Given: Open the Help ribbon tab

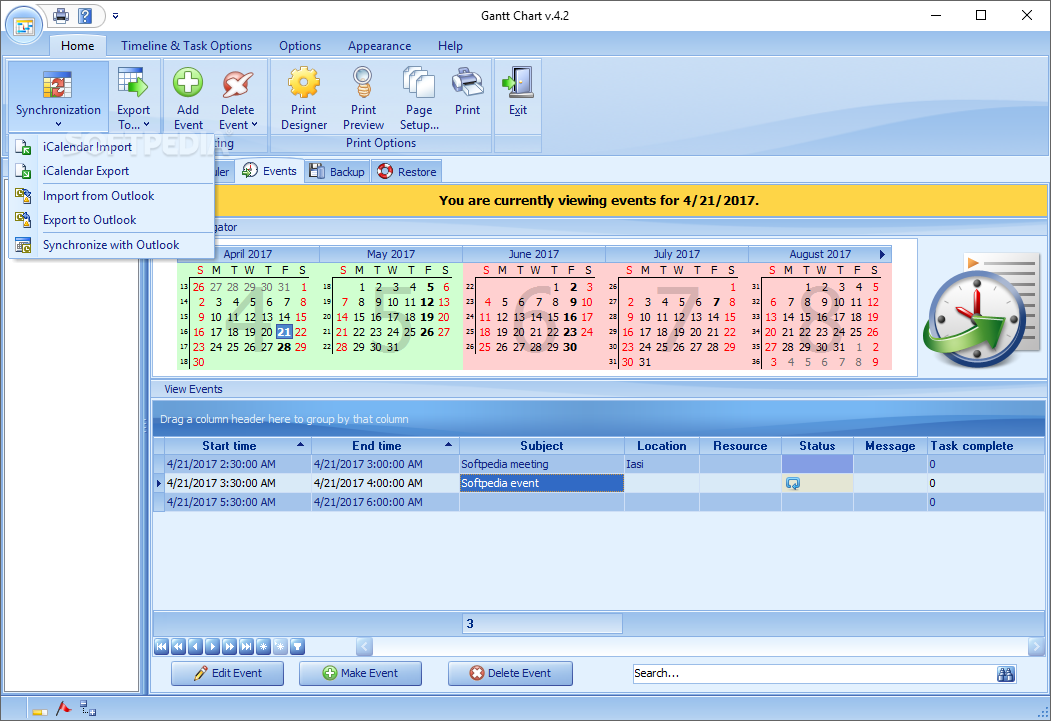Looking at the screenshot, I should (x=450, y=46).
